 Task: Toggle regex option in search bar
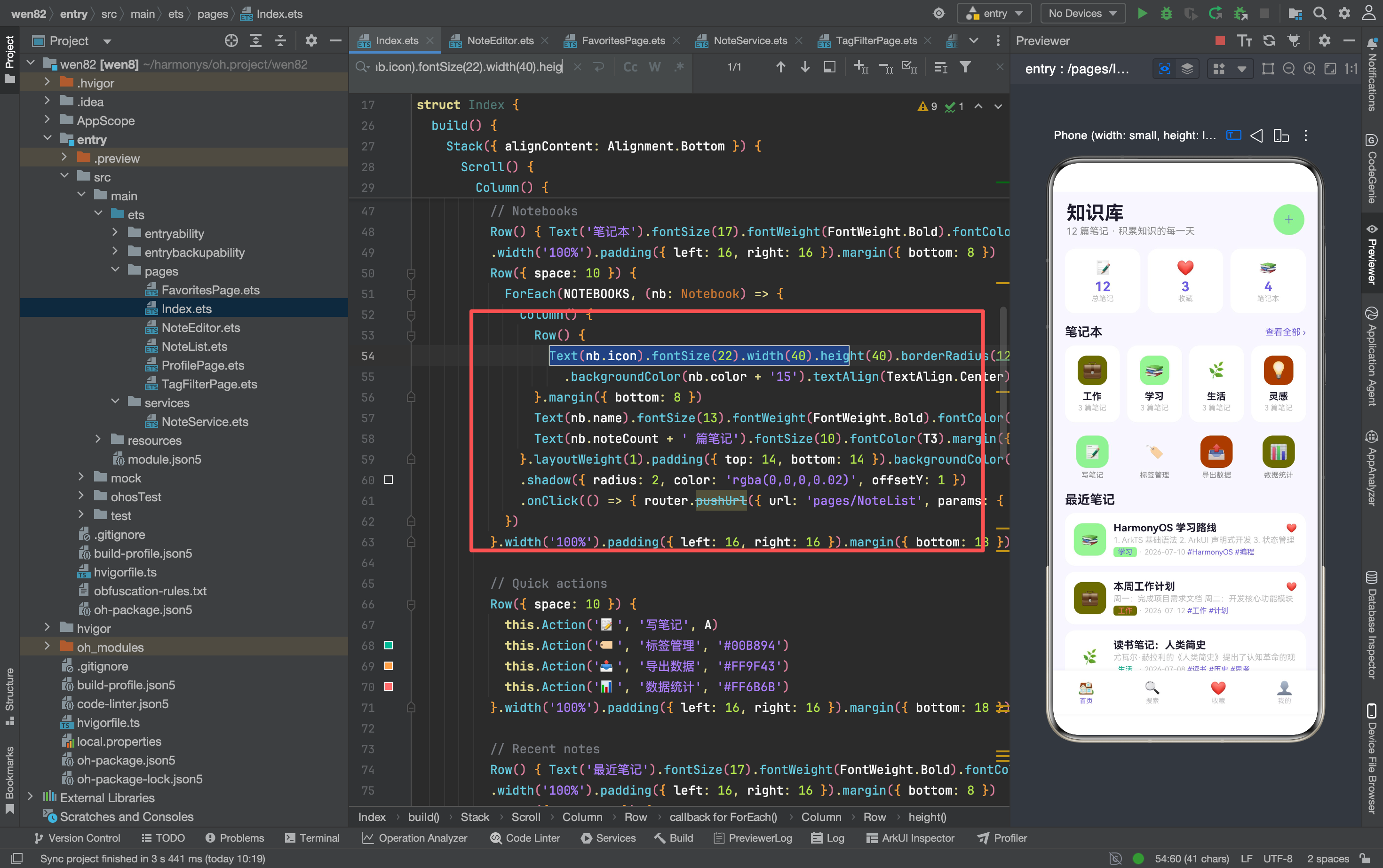(x=679, y=67)
